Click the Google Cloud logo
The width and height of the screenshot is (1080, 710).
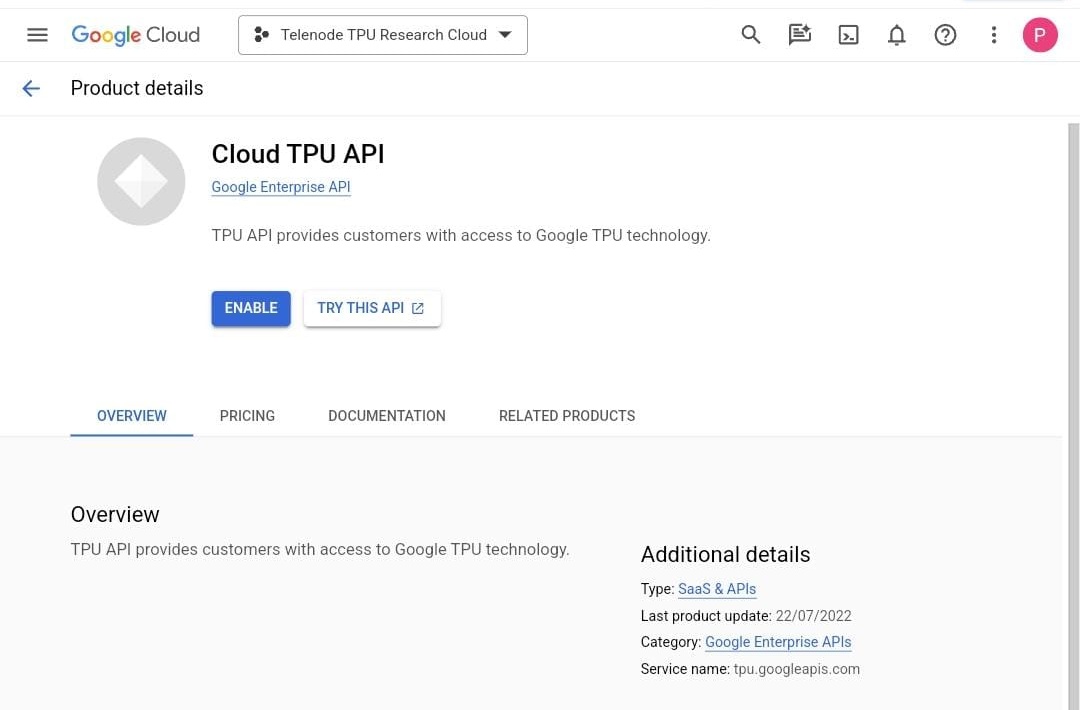pos(136,34)
